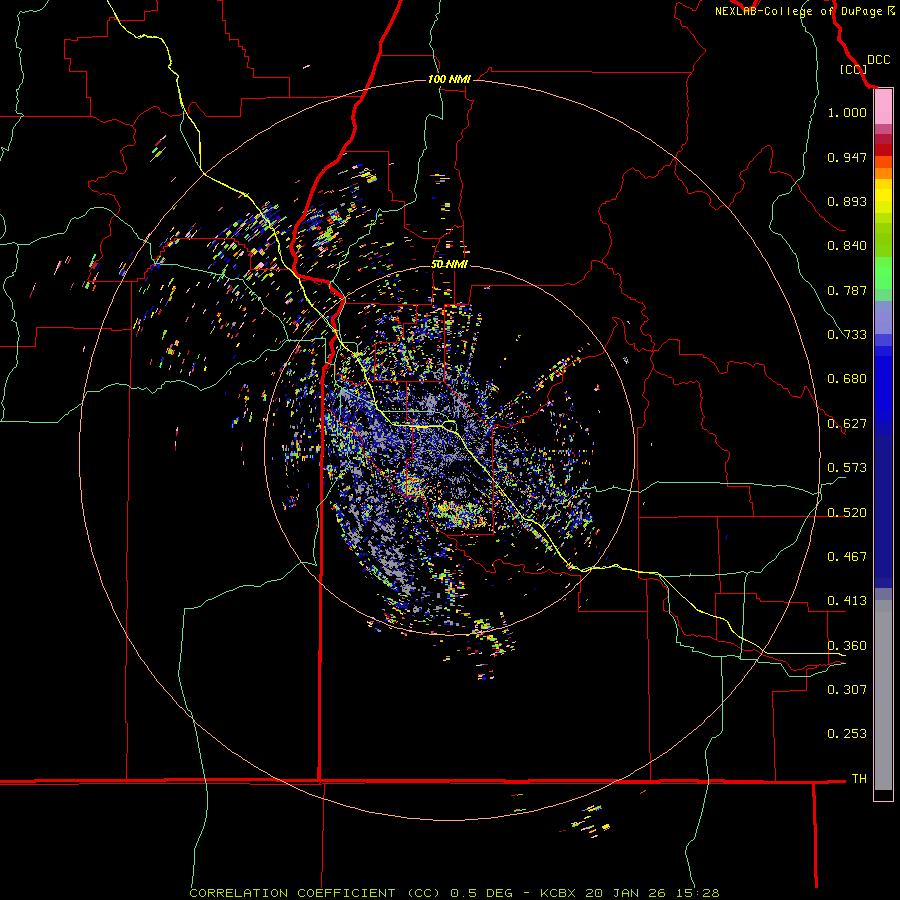Click the 1.000 value on the color scale
900x900 pixels.
point(847,112)
